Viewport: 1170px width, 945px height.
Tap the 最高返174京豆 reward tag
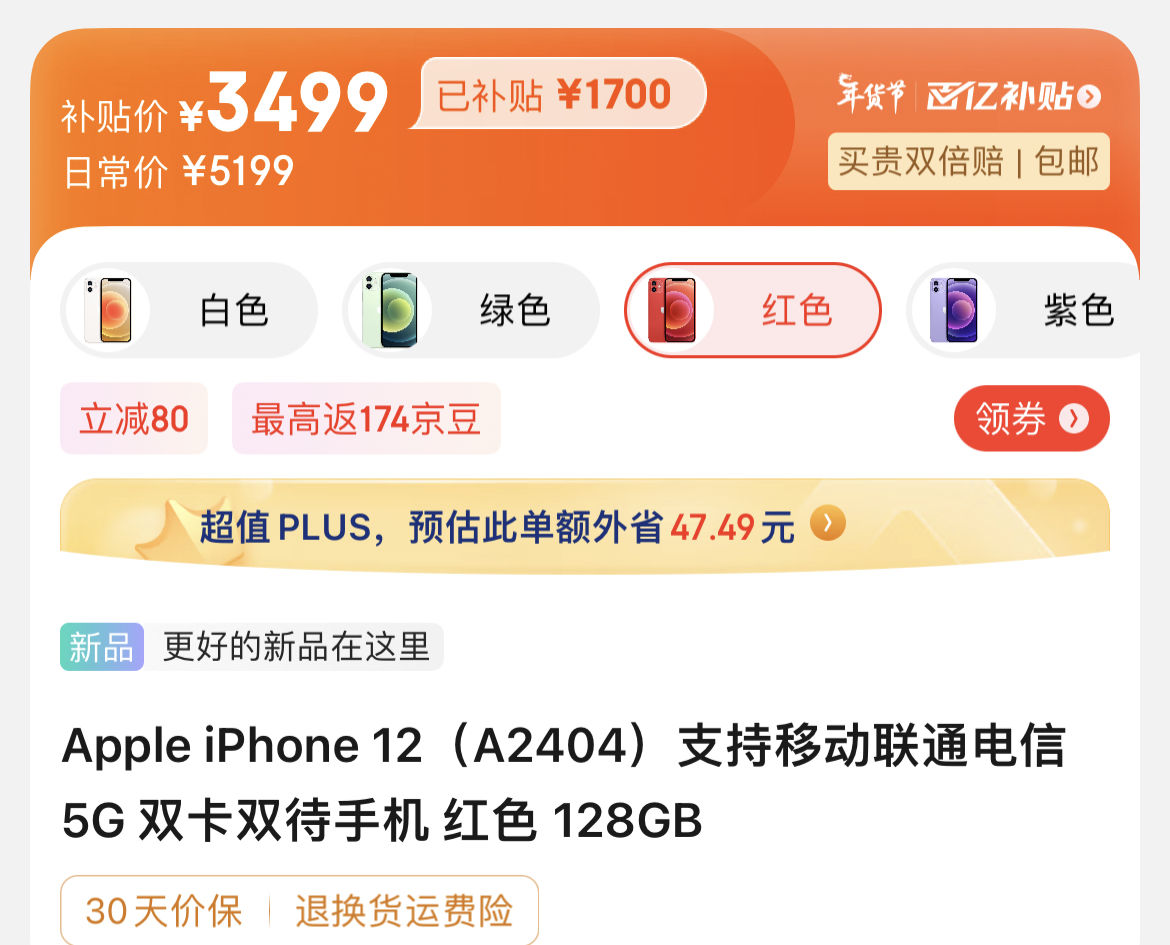(366, 418)
